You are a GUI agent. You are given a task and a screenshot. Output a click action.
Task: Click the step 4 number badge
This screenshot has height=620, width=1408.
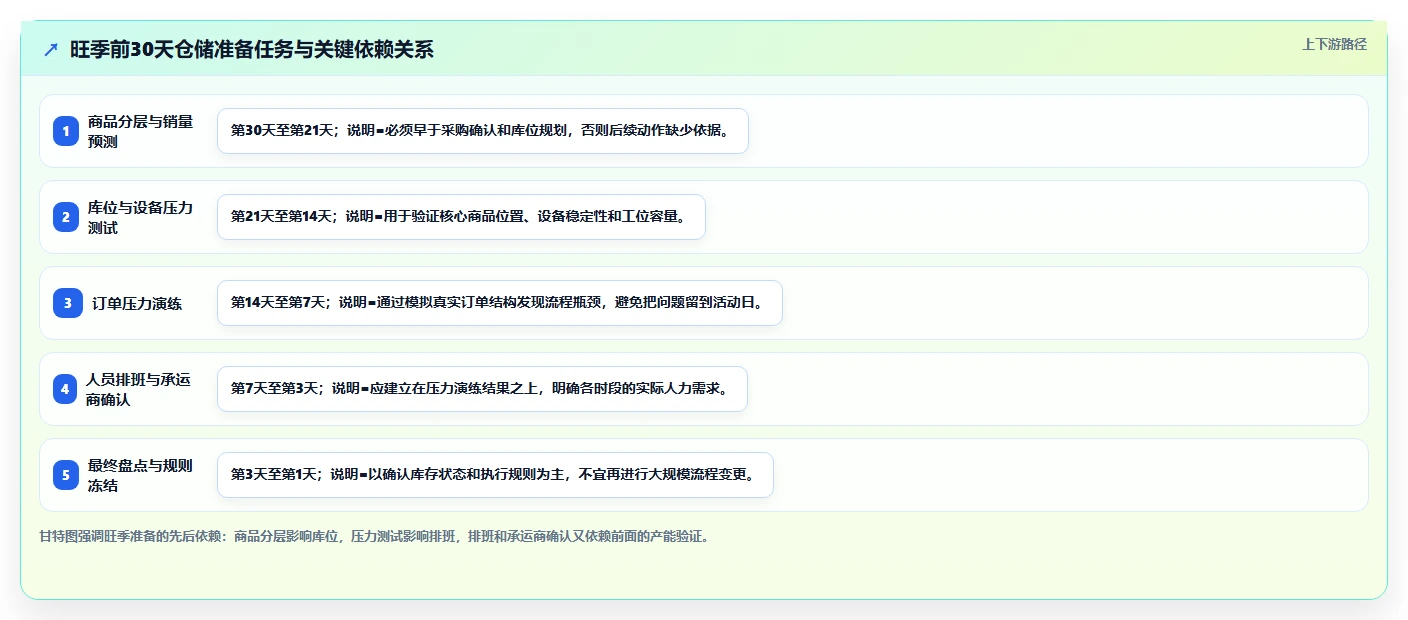point(65,389)
